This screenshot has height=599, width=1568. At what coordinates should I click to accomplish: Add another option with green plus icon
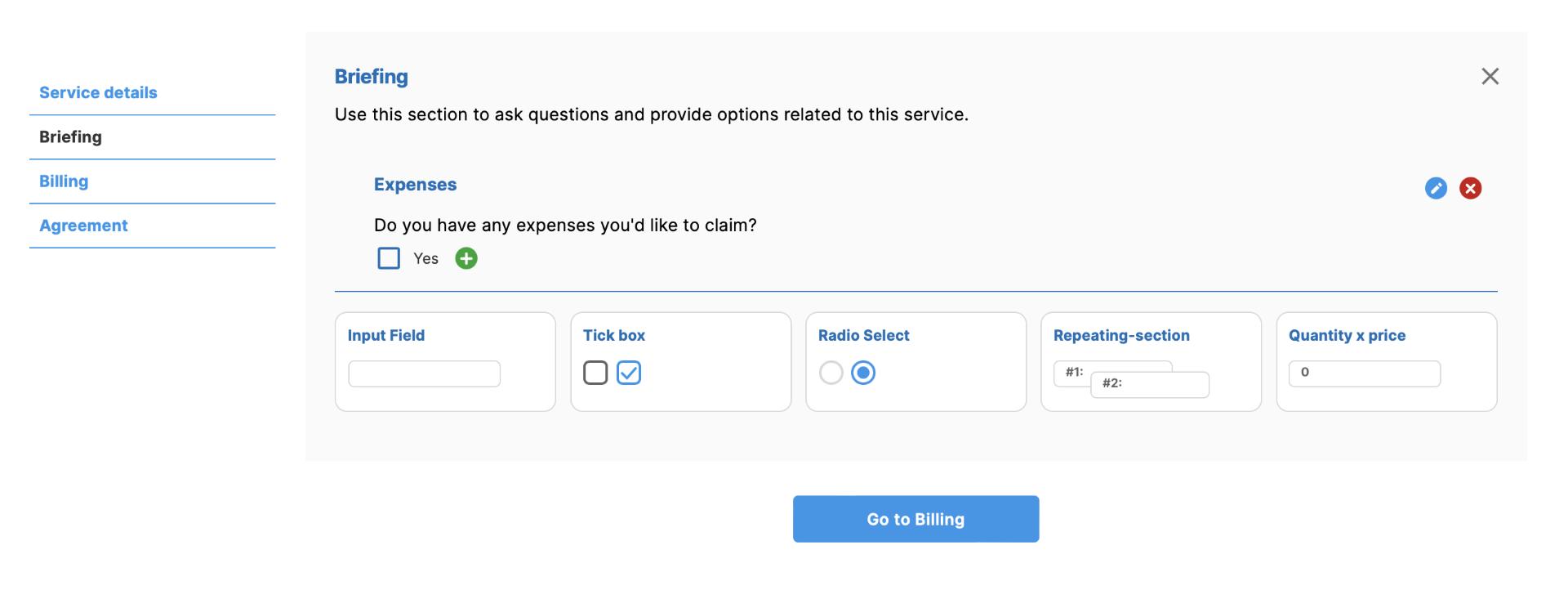click(466, 258)
